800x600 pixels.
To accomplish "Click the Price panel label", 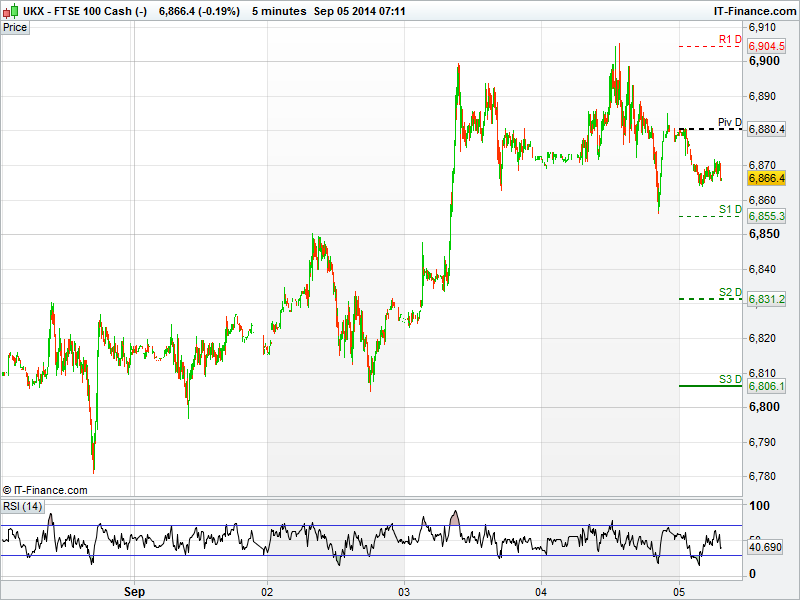I will click(x=15, y=27).
